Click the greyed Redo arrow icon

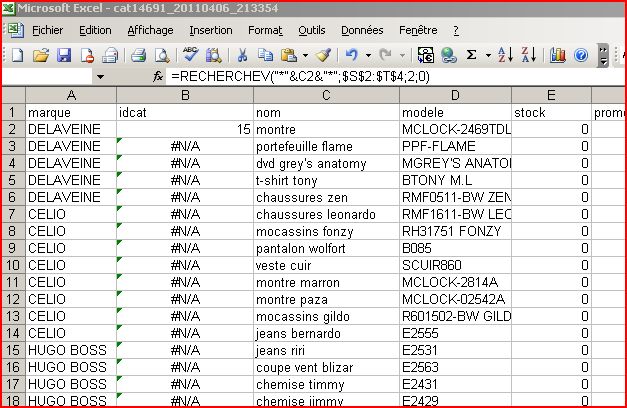(385, 54)
